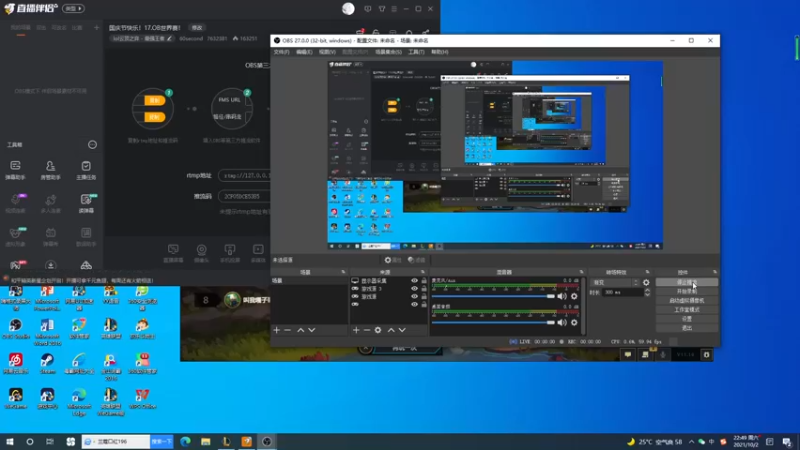Open 弹幕助手 tool in streaming companion

coord(15,170)
